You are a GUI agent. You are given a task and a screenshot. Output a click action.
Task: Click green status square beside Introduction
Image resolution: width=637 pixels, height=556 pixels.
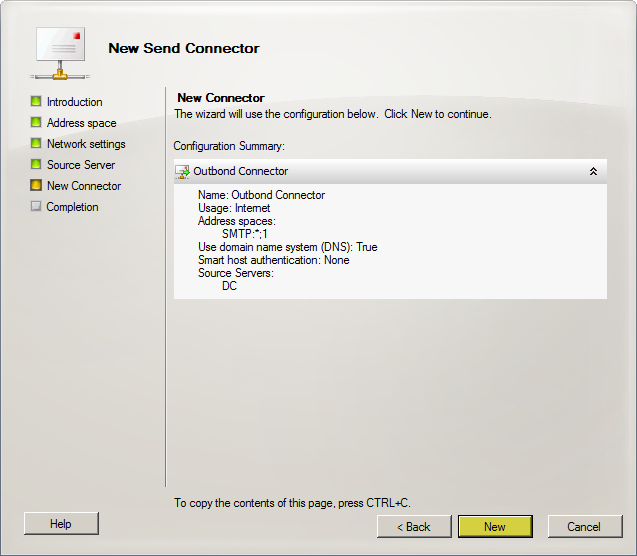click(x=36, y=101)
